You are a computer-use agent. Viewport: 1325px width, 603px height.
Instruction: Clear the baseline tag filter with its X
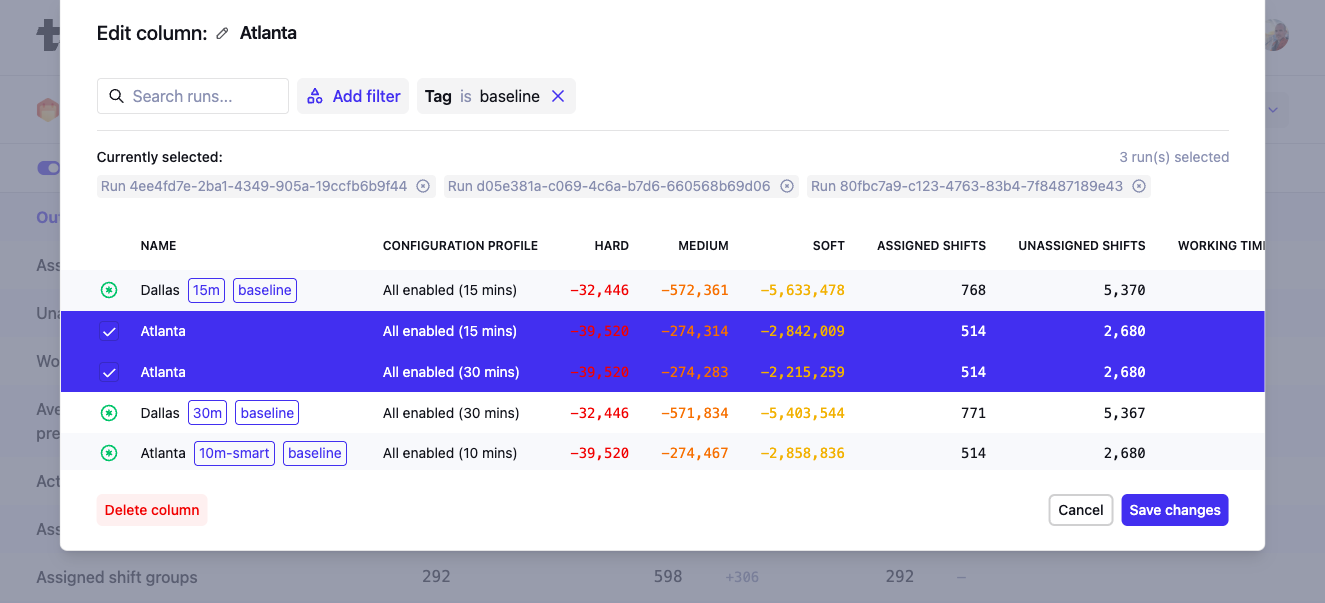557,95
